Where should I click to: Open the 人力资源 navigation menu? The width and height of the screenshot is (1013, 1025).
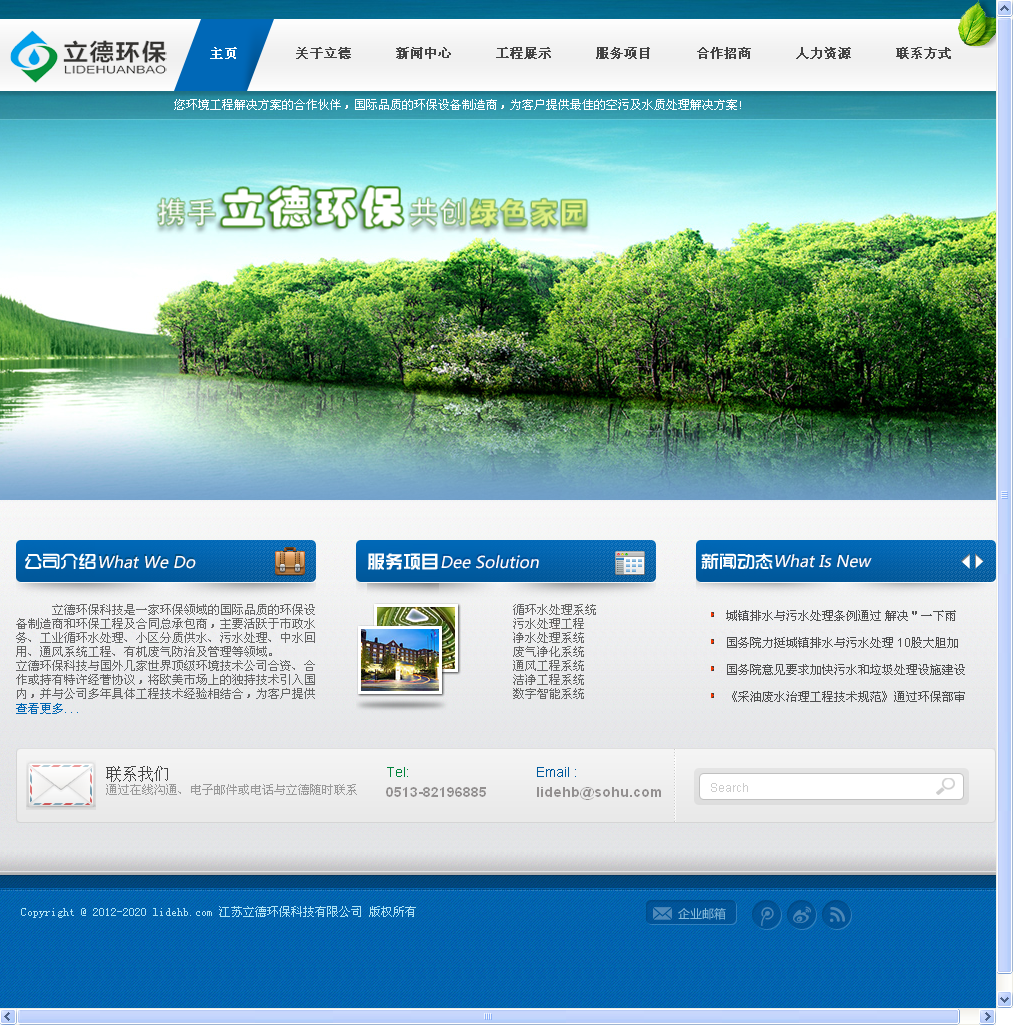(823, 55)
